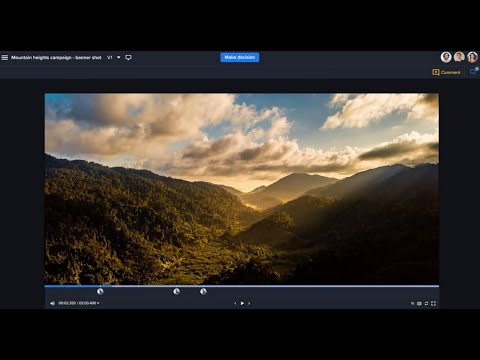Click the second comment marker on timeline
Screen dimensions: 480x360
point(177,291)
